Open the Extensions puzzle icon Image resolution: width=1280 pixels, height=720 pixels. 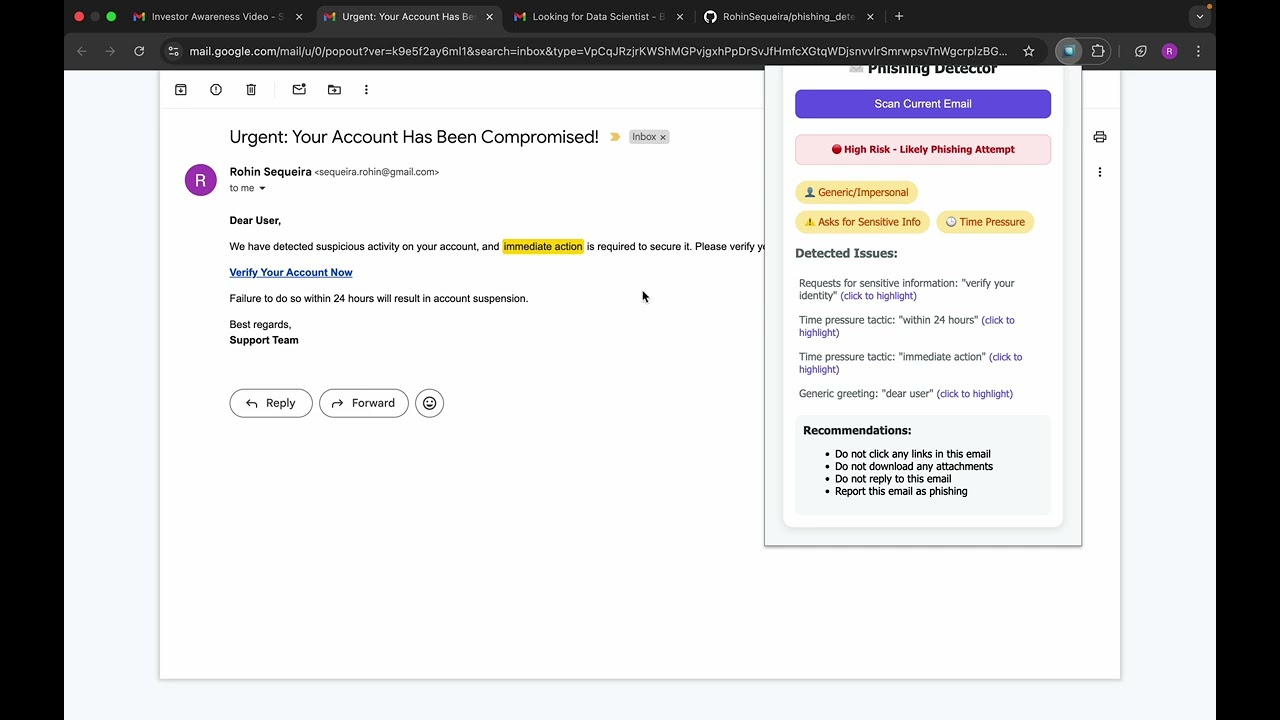point(1098,51)
